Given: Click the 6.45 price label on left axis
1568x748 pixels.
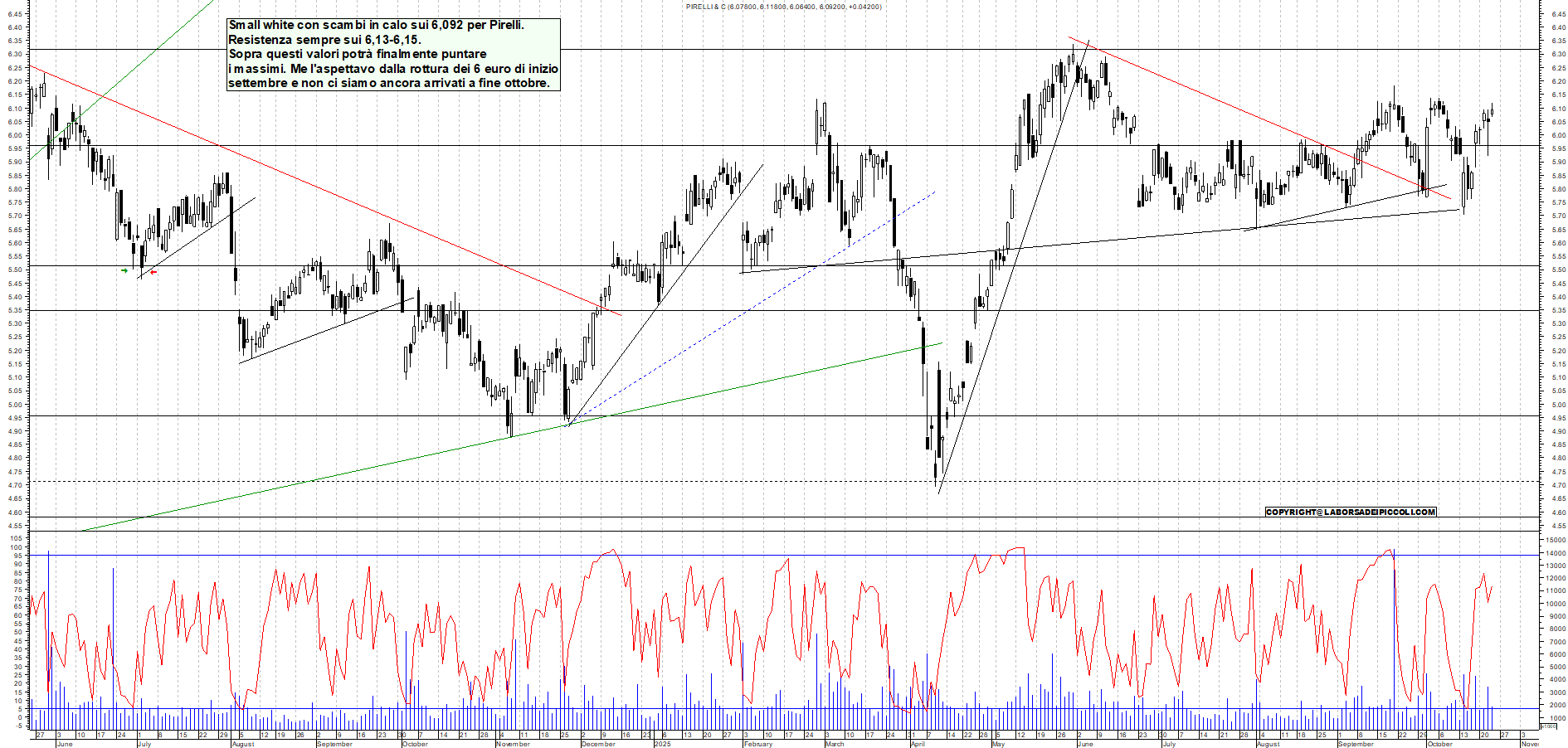Looking at the screenshot, I should click(15, 14).
